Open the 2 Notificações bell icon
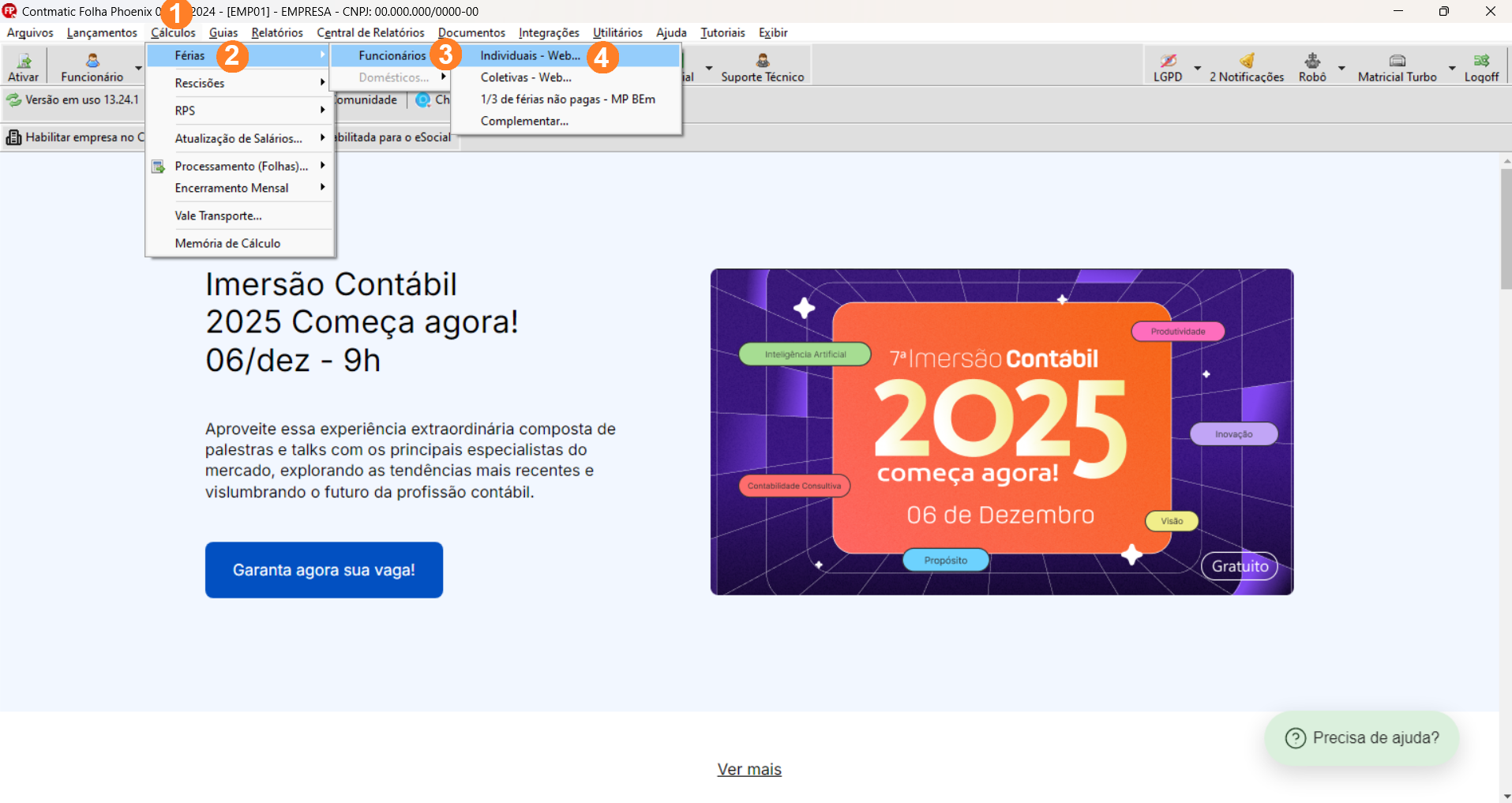 [x=1247, y=61]
